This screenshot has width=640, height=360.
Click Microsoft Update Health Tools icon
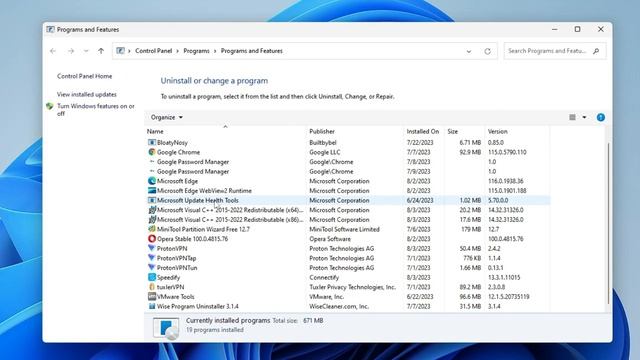coord(152,200)
